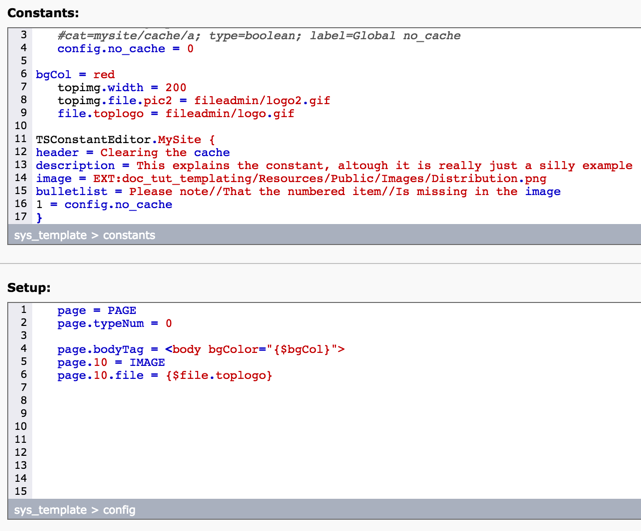The image size is (641, 531).
Task: Click the fileadmin/logo2.gif value
Action: [x=255, y=100]
